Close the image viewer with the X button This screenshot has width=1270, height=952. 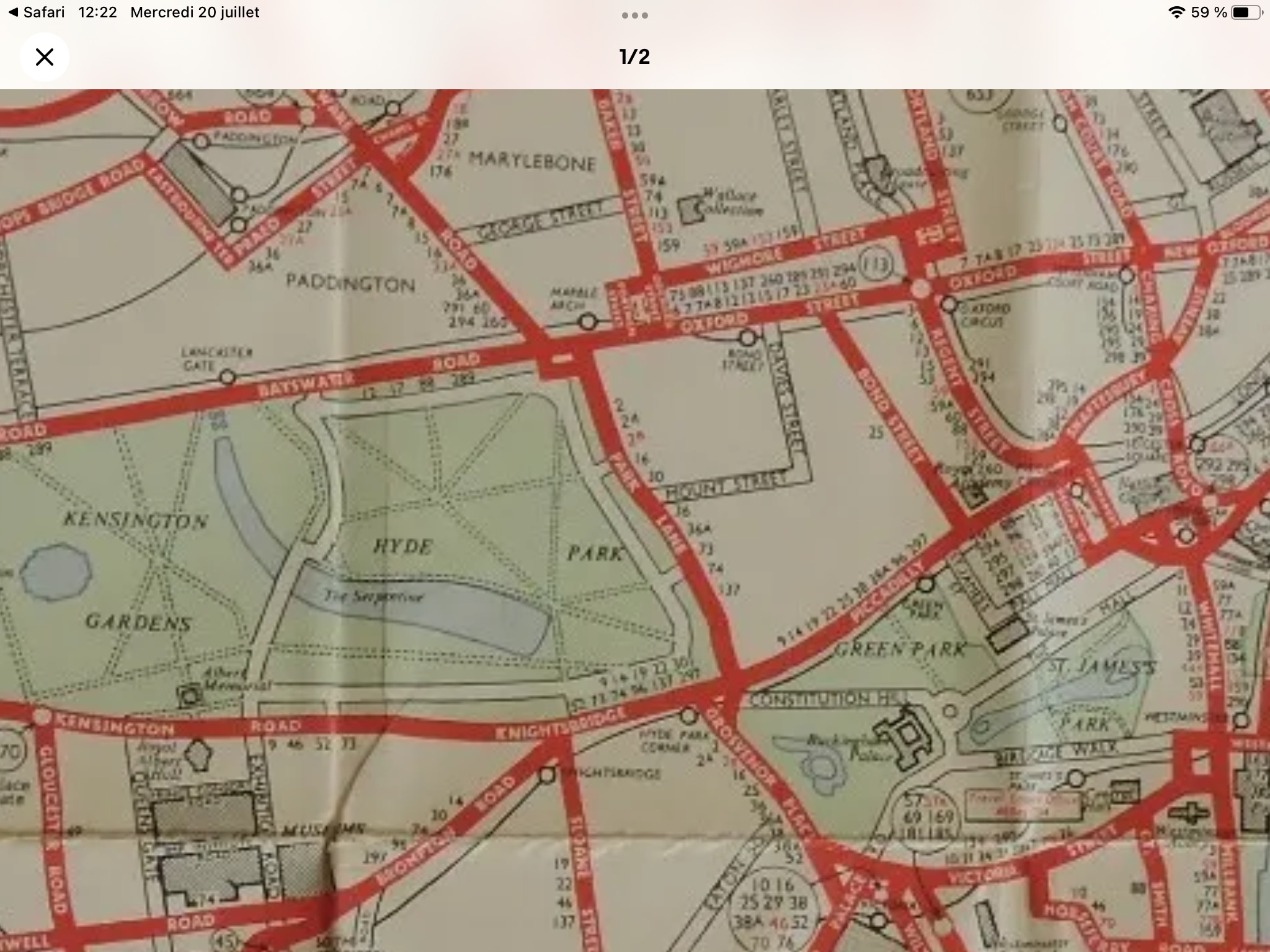tap(44, 57)
